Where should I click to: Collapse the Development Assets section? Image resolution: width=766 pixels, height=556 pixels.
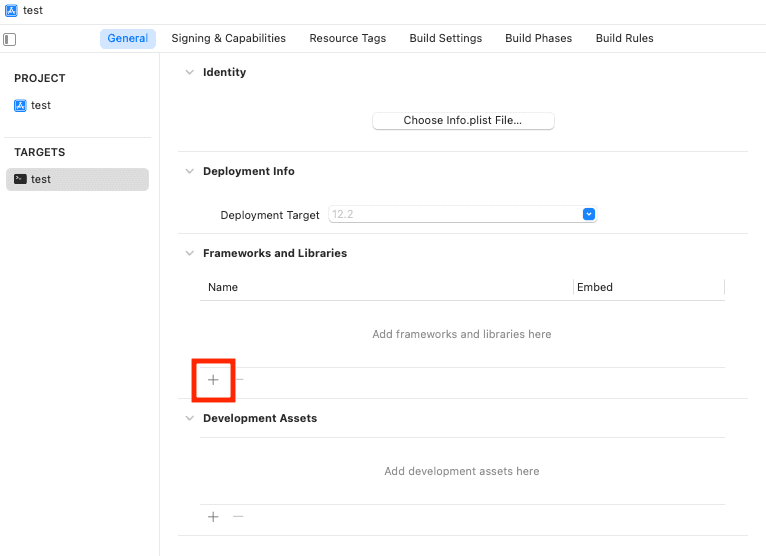pyautogui.click(x=189, y=418)
